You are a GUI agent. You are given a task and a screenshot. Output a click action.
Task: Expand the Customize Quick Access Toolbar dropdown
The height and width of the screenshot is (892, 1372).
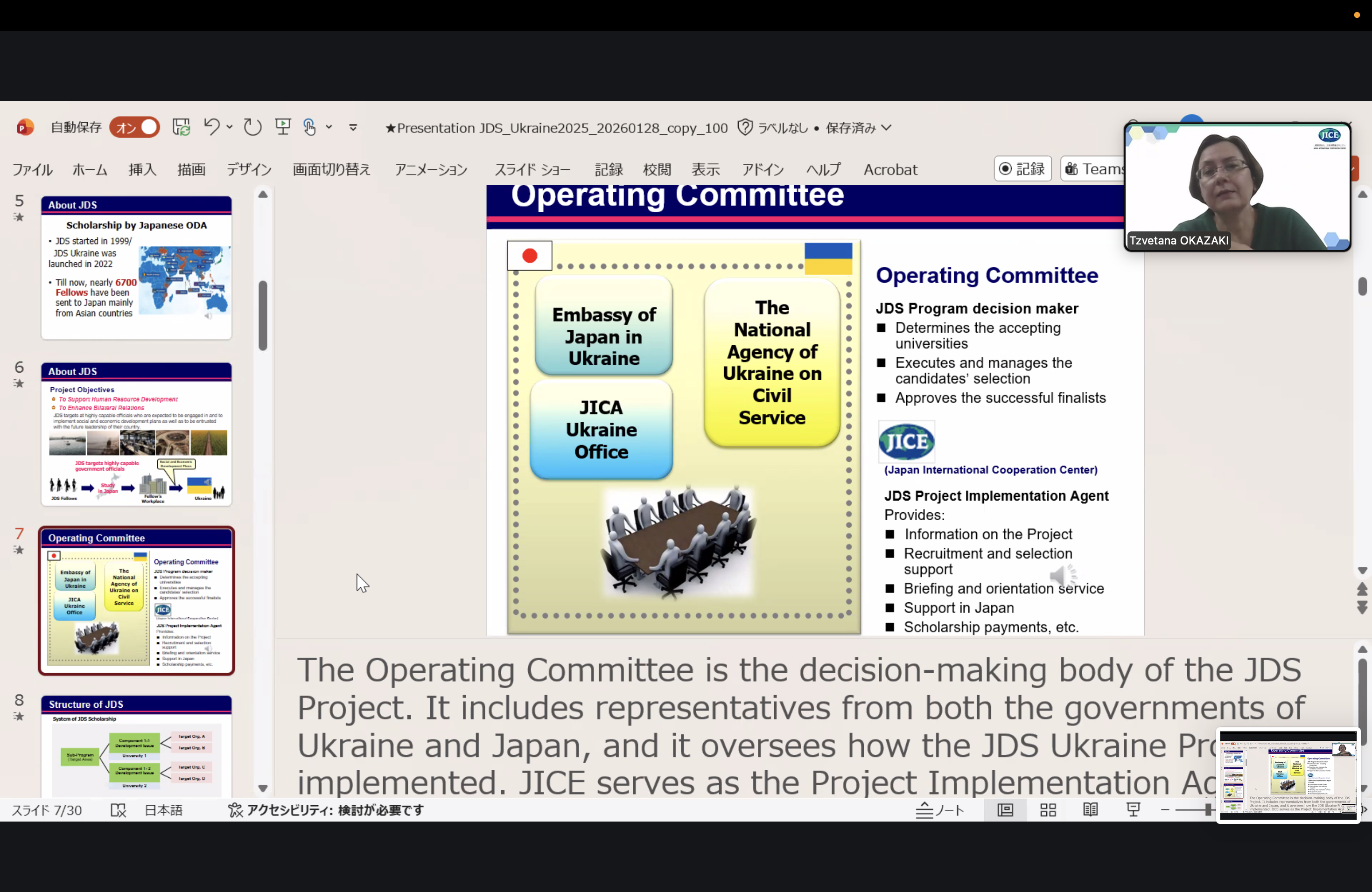[353, 127]
